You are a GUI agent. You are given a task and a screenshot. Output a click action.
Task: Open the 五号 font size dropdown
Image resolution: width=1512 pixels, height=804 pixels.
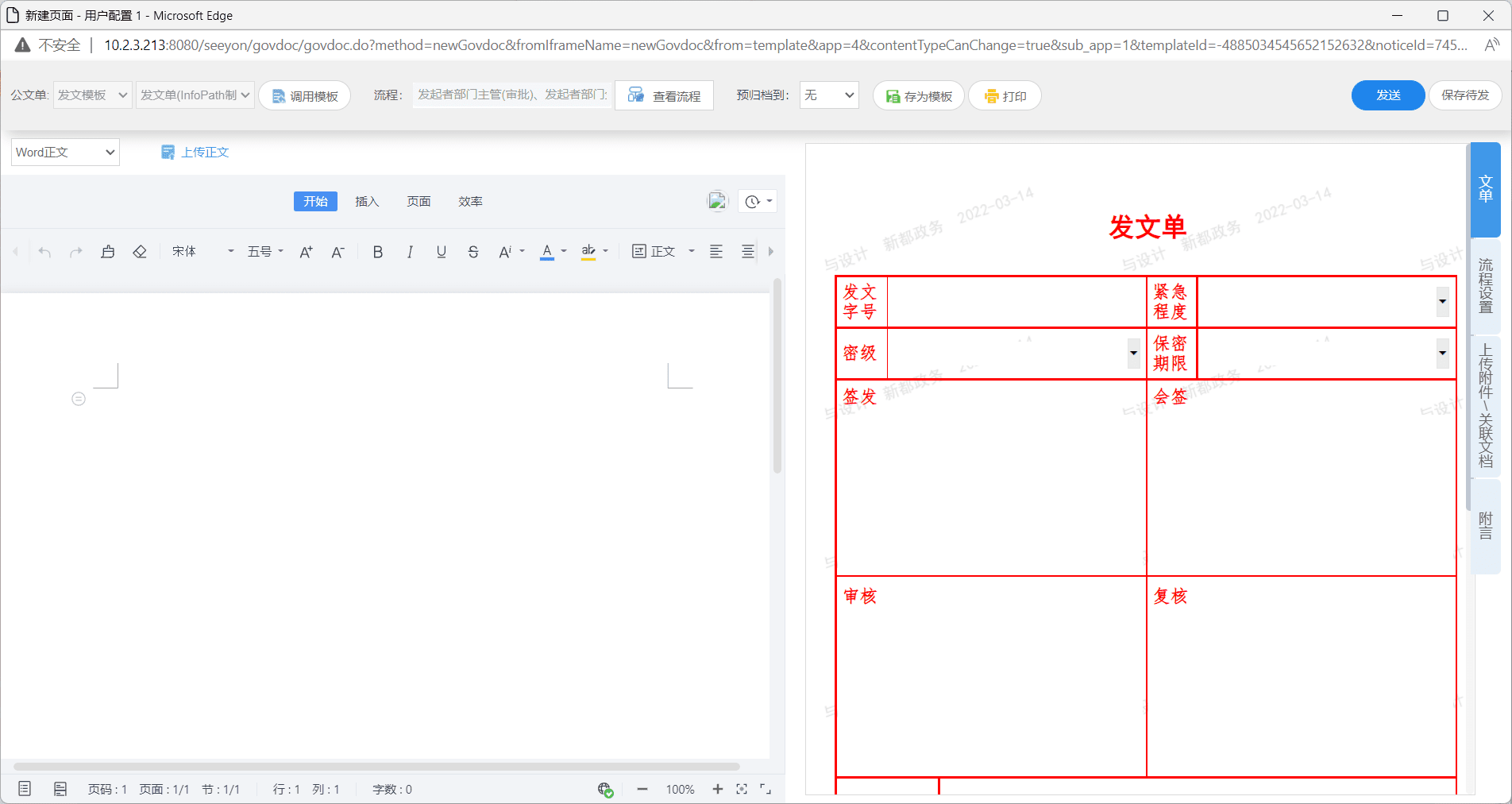[265, 252]
